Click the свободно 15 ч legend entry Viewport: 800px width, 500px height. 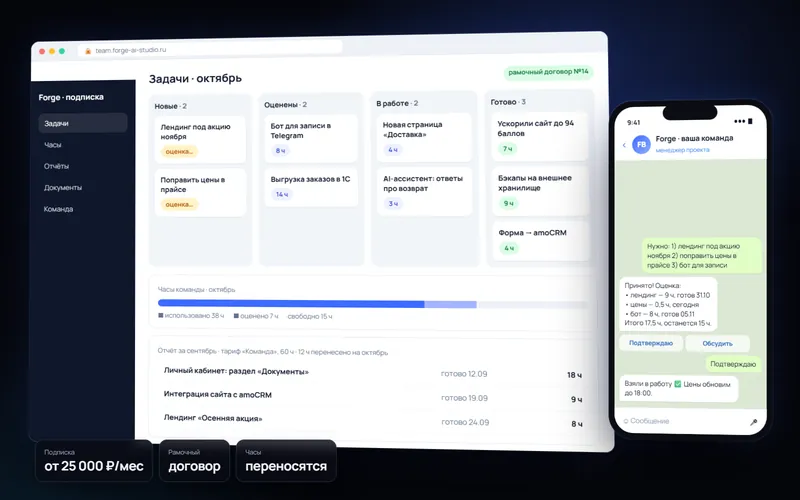(310, 316)
